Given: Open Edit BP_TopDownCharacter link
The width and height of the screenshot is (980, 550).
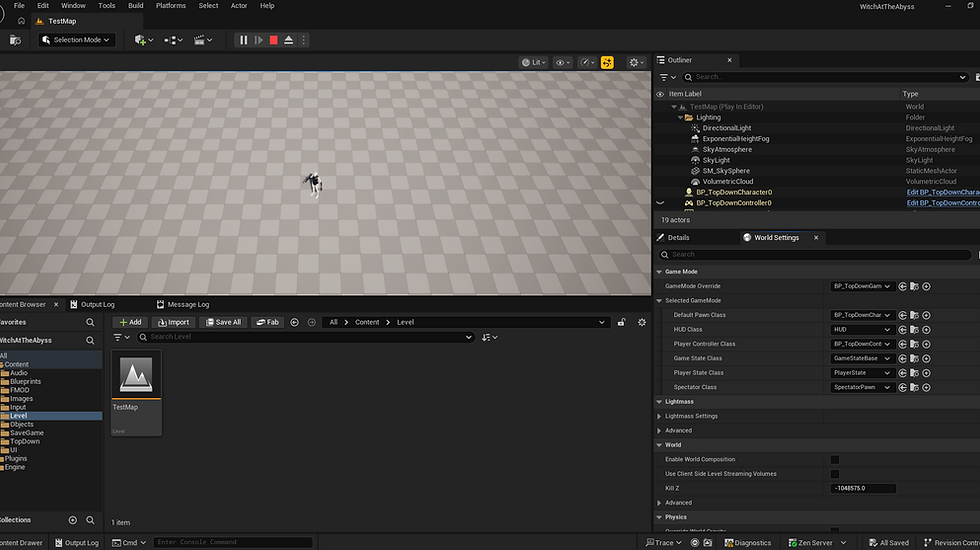Looking at the screenshot, I should point(943,192).
